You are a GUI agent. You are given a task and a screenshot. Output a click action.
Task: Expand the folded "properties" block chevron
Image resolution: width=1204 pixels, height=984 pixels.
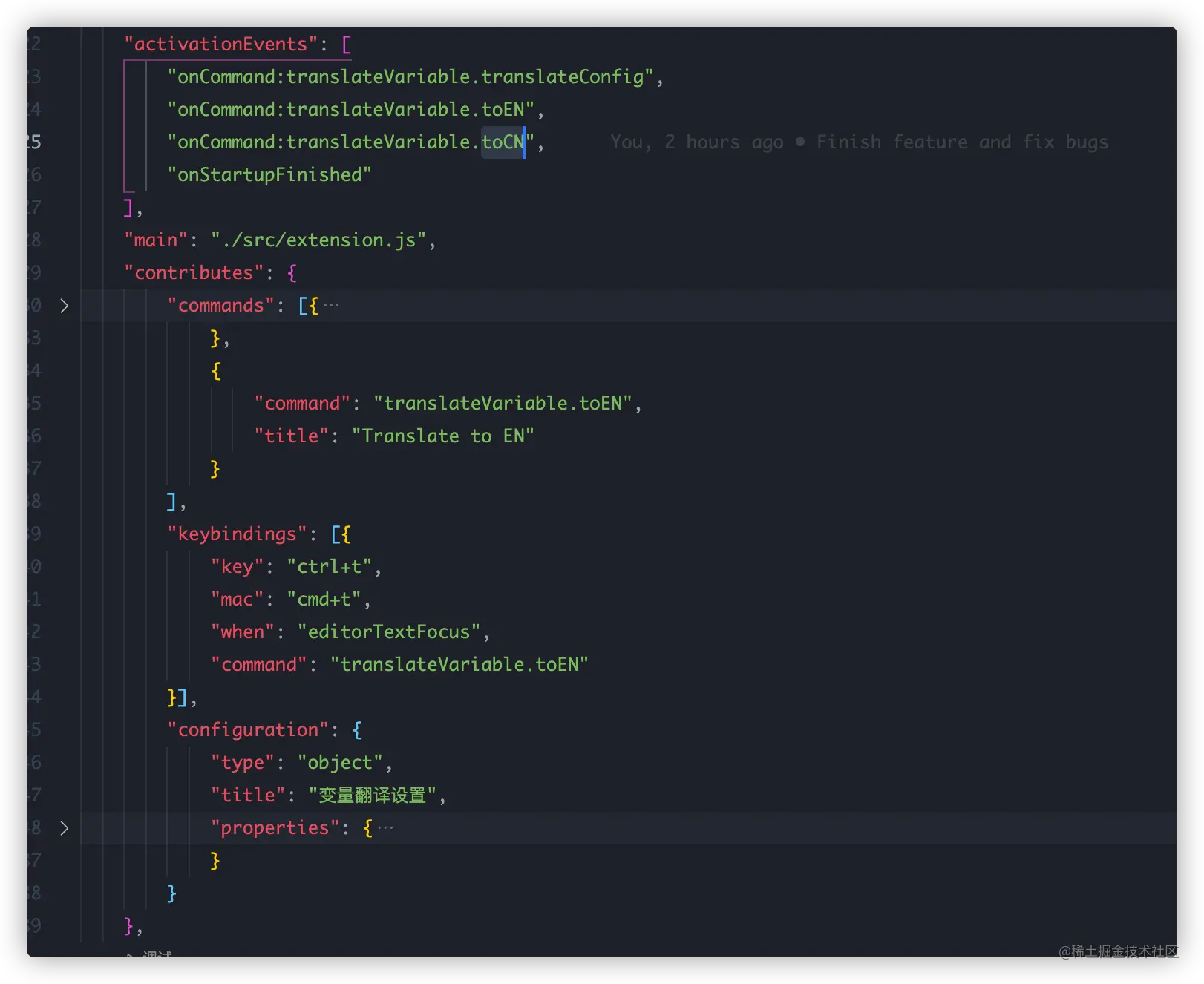[65, 828]
